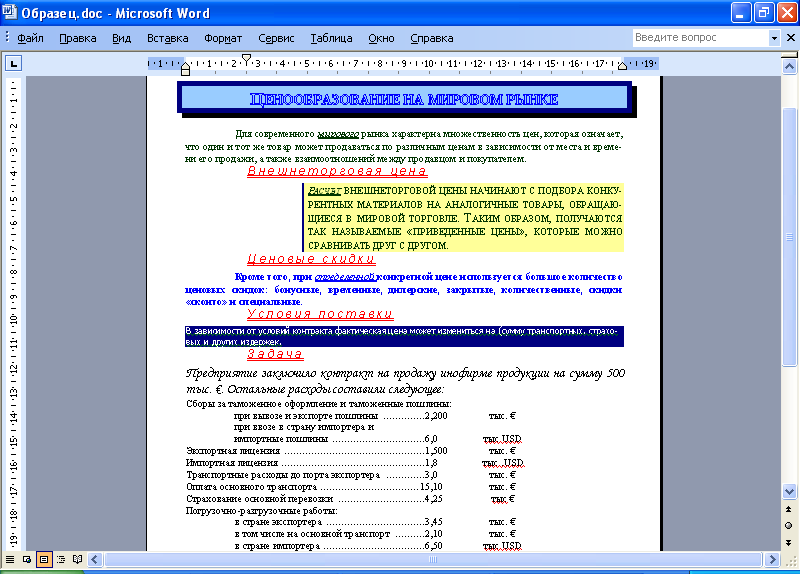Click the vertical ruler on the left
800x574 pixels.
click(x=14, y=314)
